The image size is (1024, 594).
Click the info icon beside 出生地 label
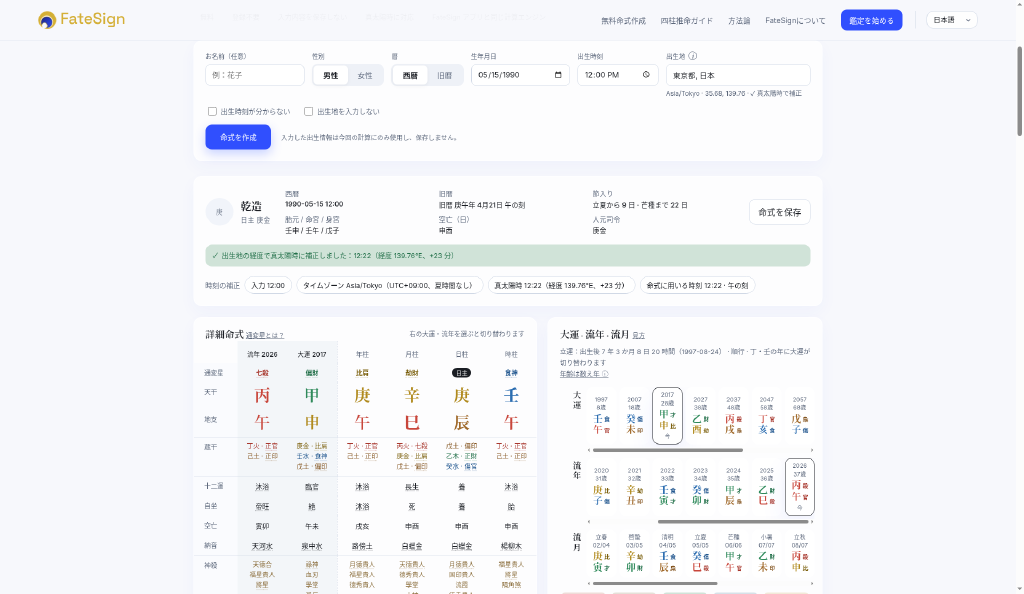point(692,56)
